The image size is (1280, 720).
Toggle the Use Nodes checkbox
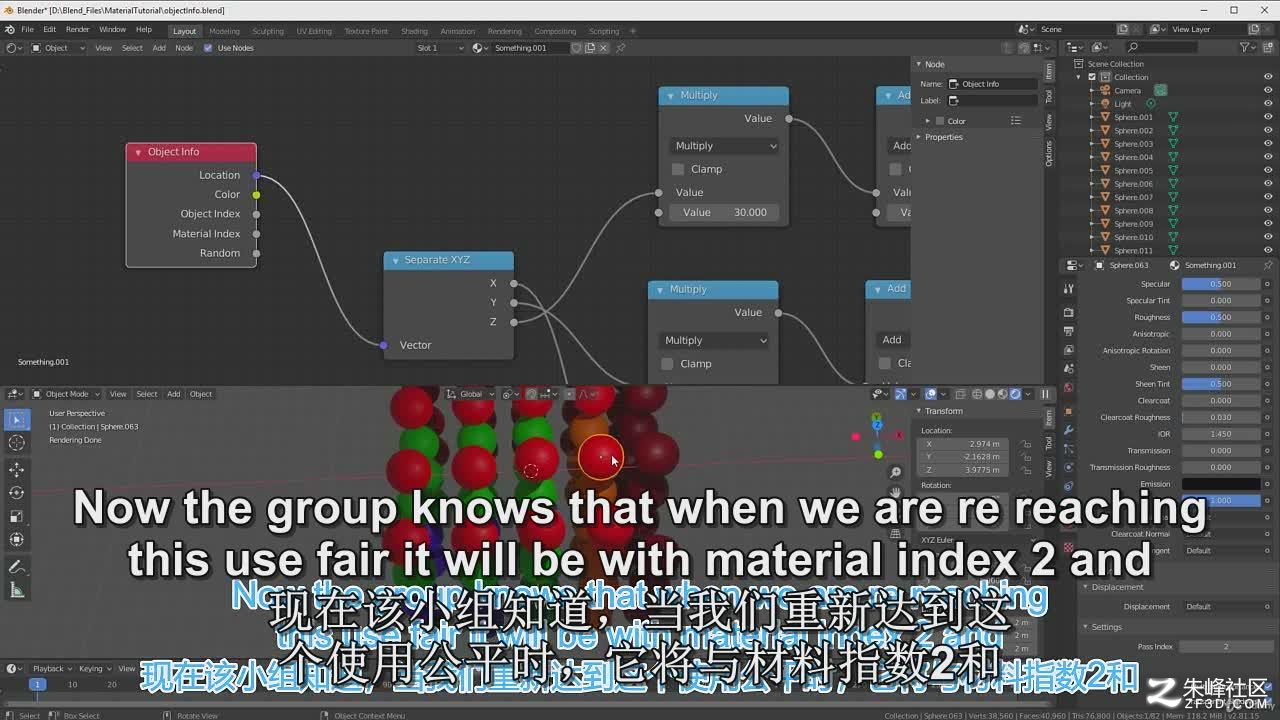click(x=208, y=48)
